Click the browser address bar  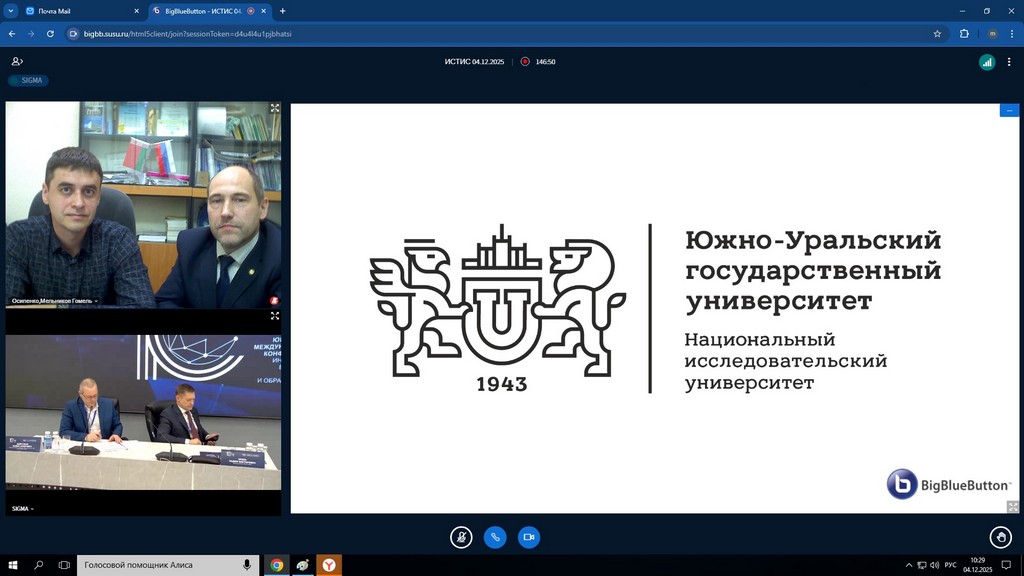[x=500, y=33]
